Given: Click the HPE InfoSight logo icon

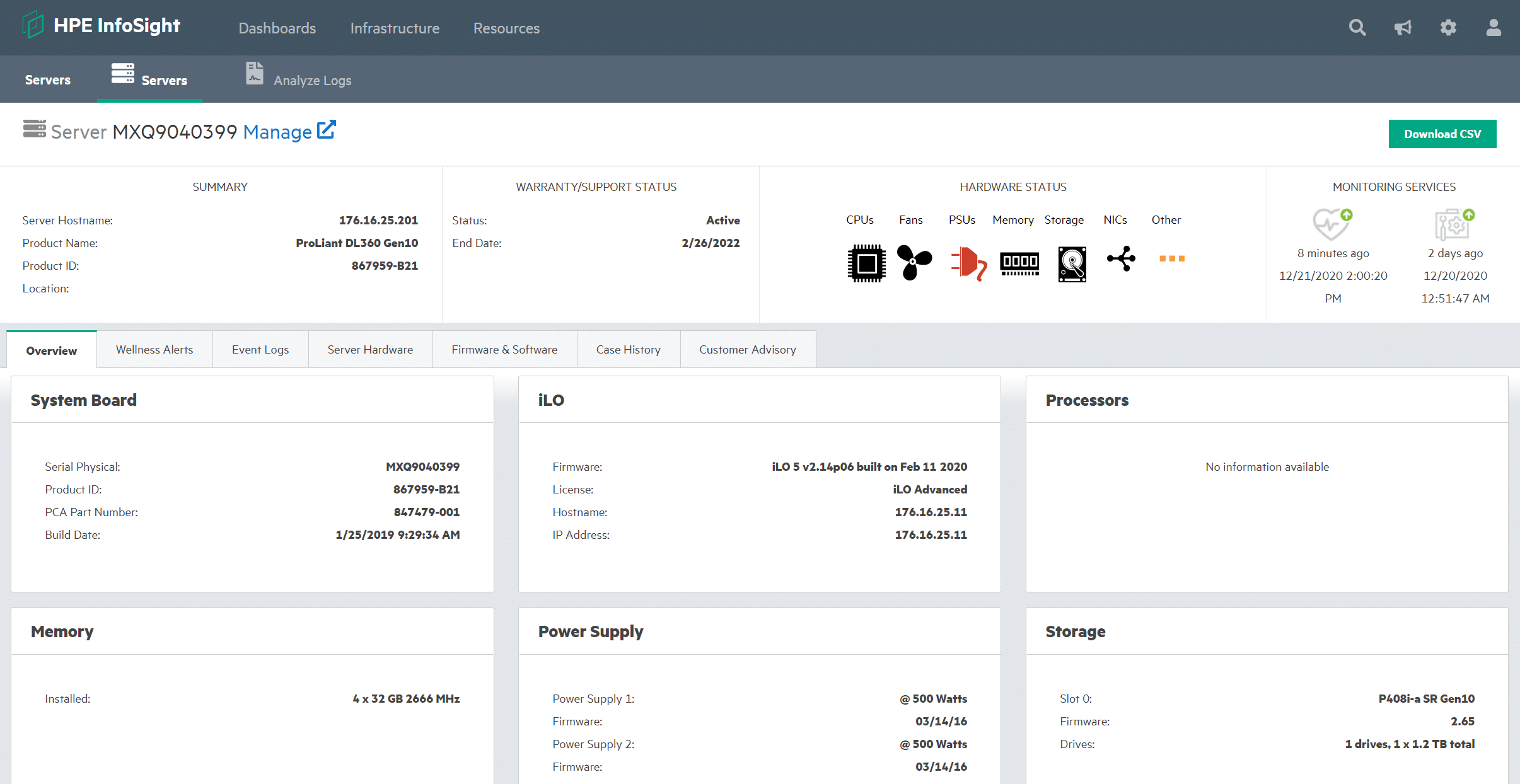Looking at the screenshot, I should [x=33, y=25].
